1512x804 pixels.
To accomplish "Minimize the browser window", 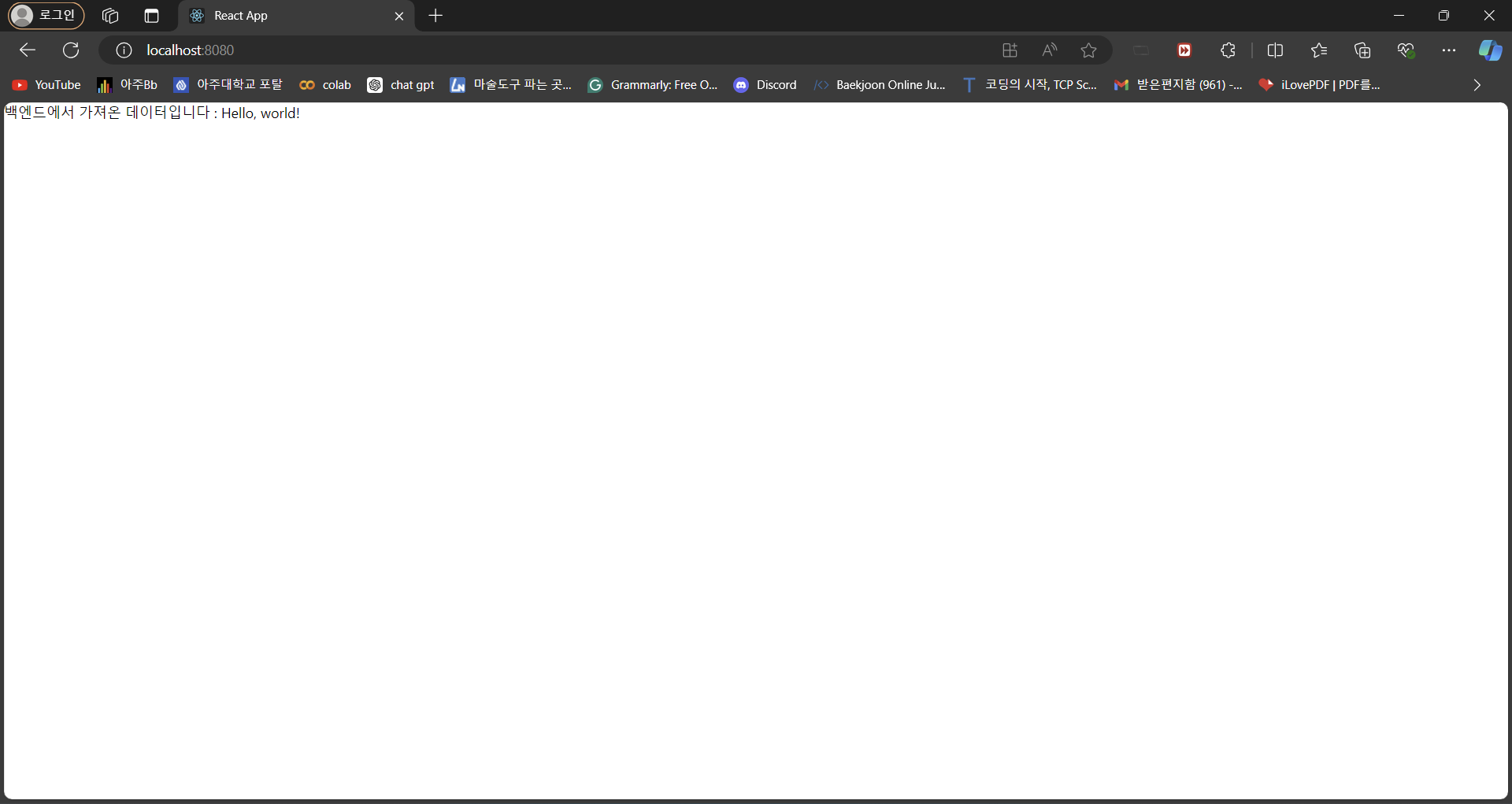I will click(1399, 16).
